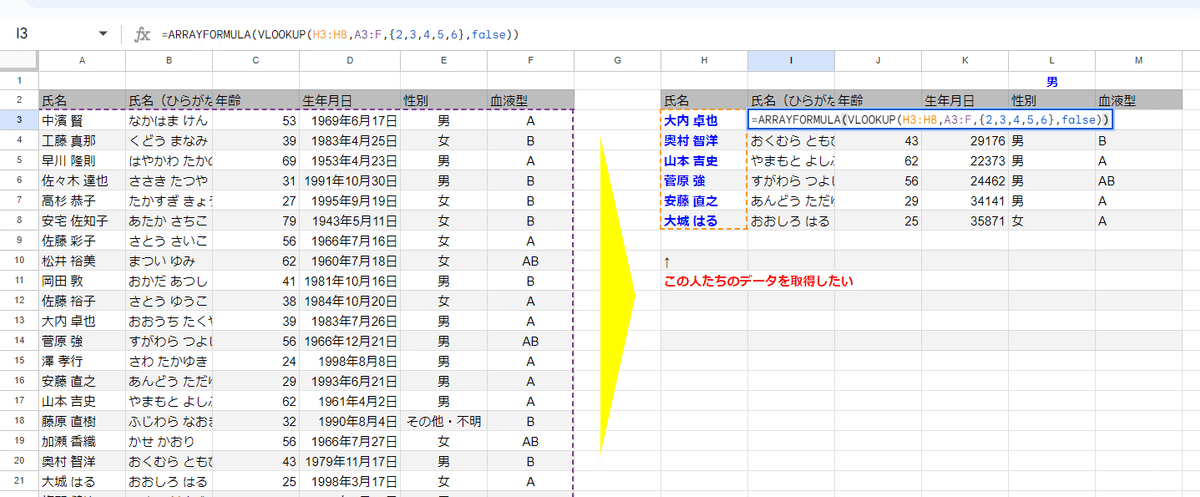
Task: Click the AB blood type in column M
Action: (1139, 180)
